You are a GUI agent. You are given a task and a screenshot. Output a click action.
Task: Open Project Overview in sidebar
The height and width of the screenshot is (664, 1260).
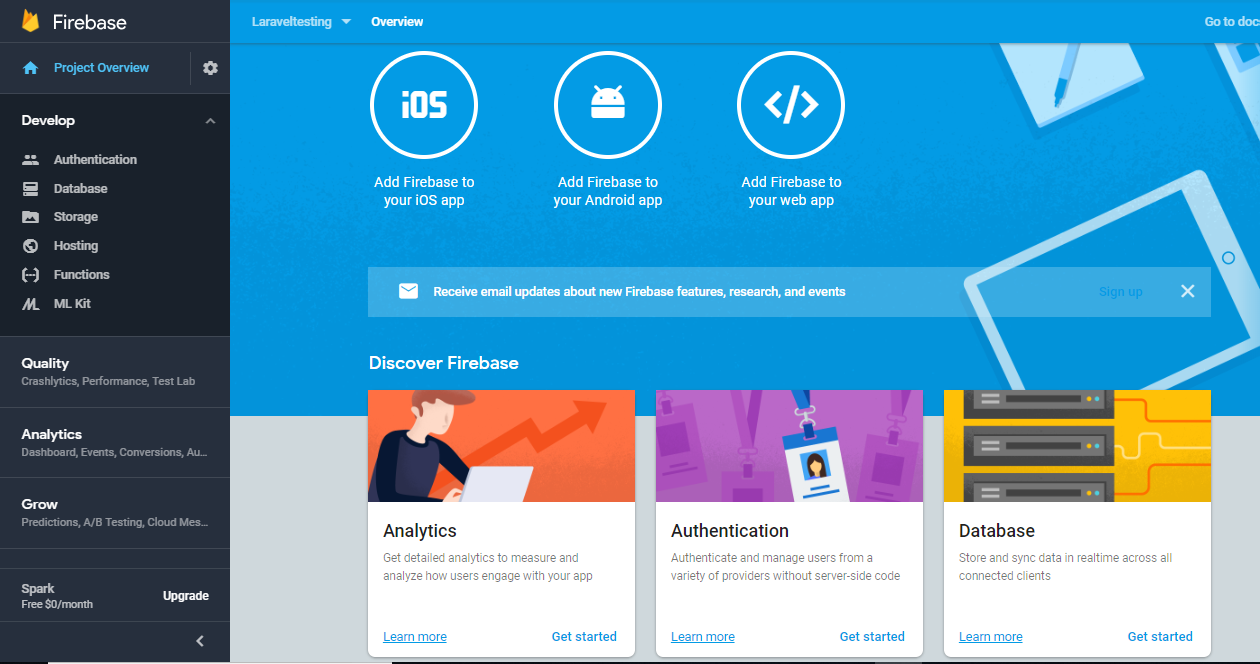point(101,68)
